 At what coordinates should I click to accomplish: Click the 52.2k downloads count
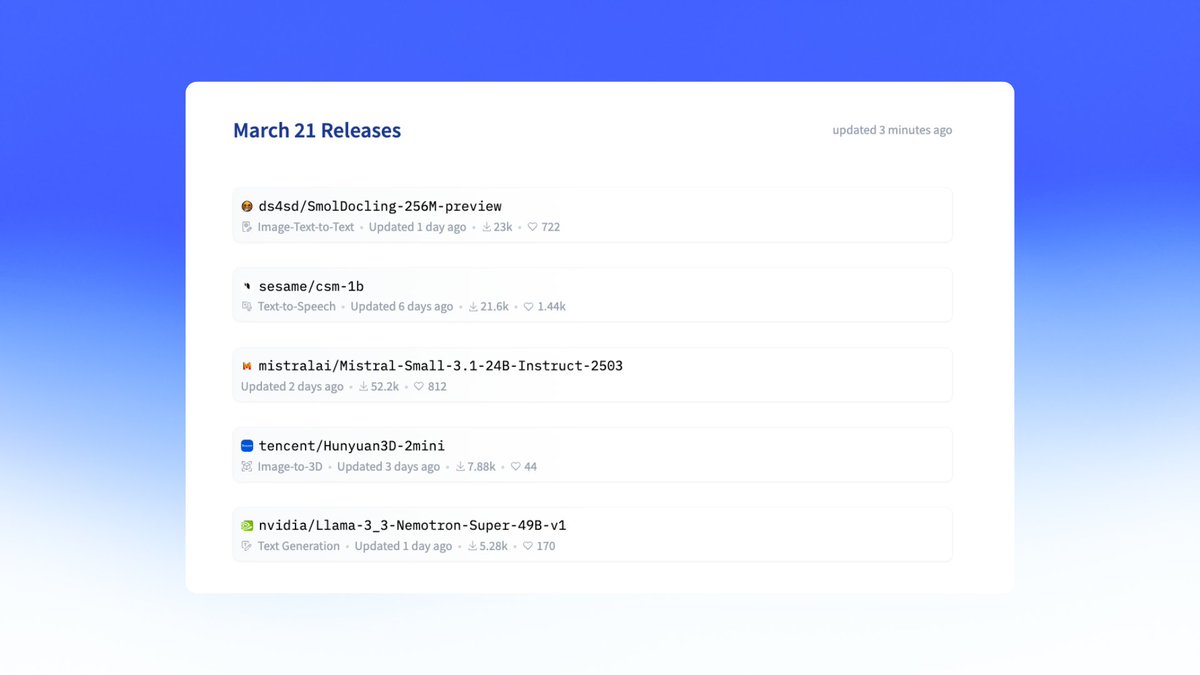tap(385, 387)
